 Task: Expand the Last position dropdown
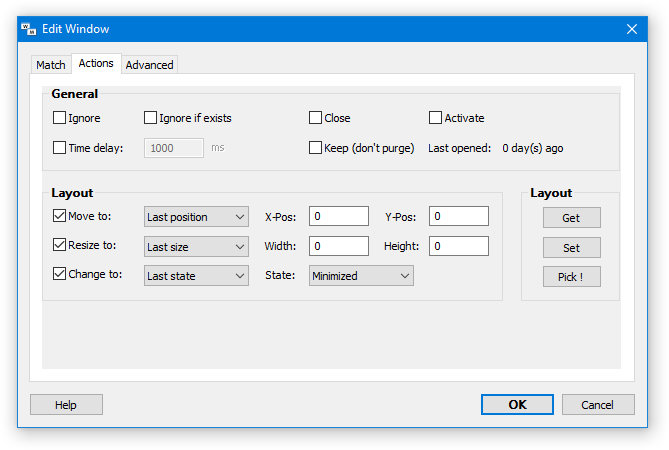[196, 217]
